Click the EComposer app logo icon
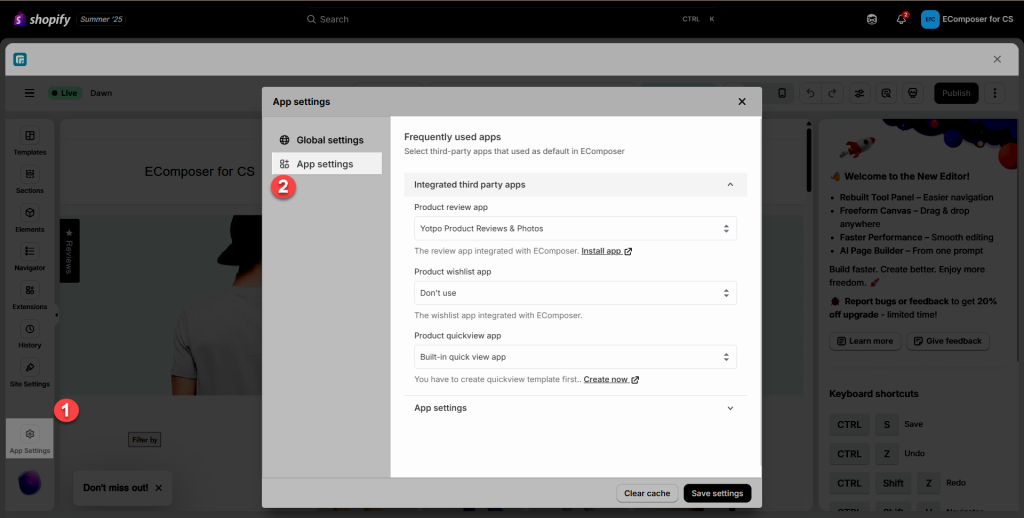 20,59
